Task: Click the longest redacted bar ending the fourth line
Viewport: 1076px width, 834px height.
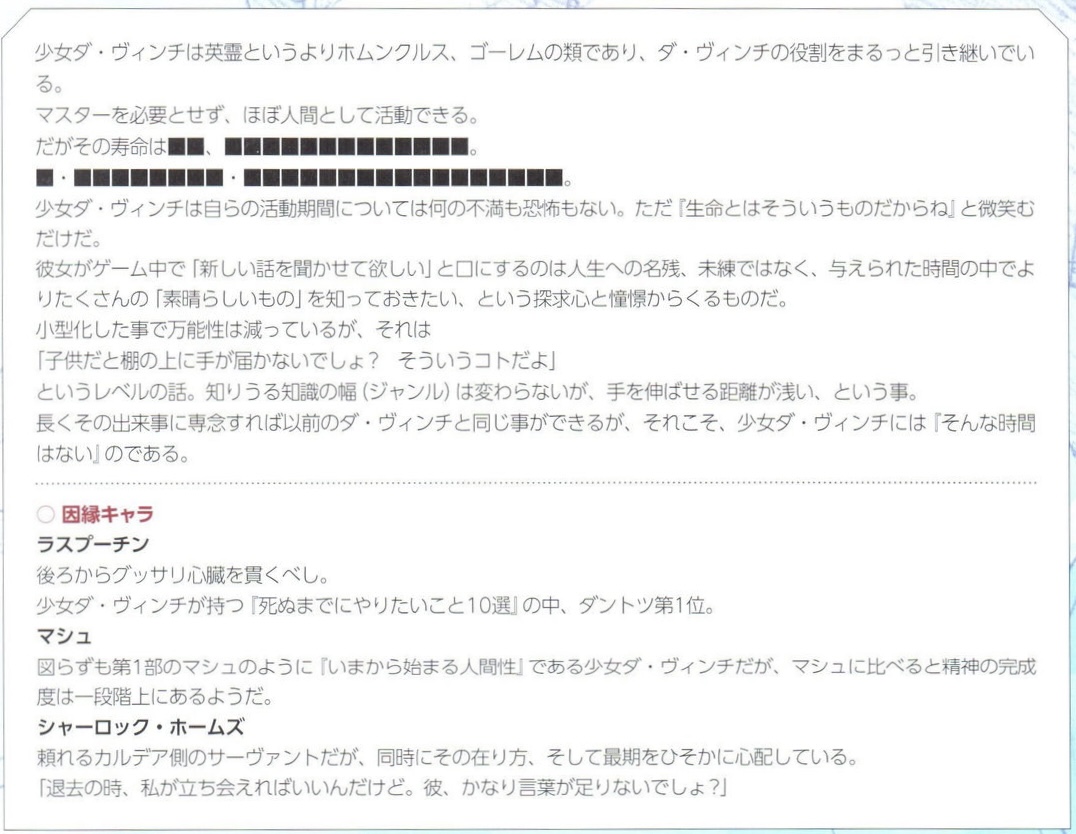Action: (x=404, y=178)
